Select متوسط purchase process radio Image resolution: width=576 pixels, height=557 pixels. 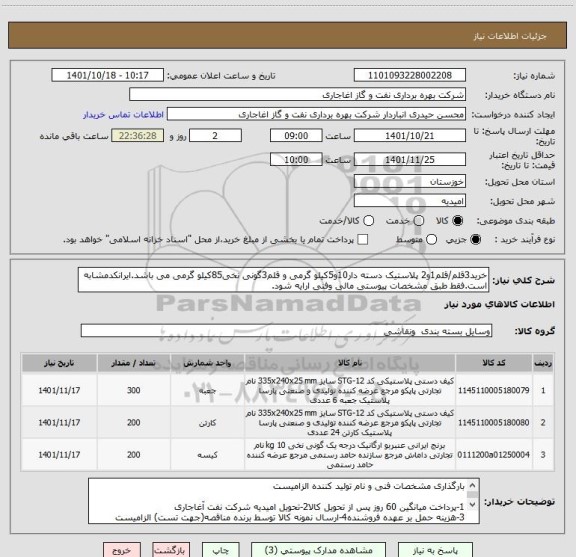coord(431,240)
